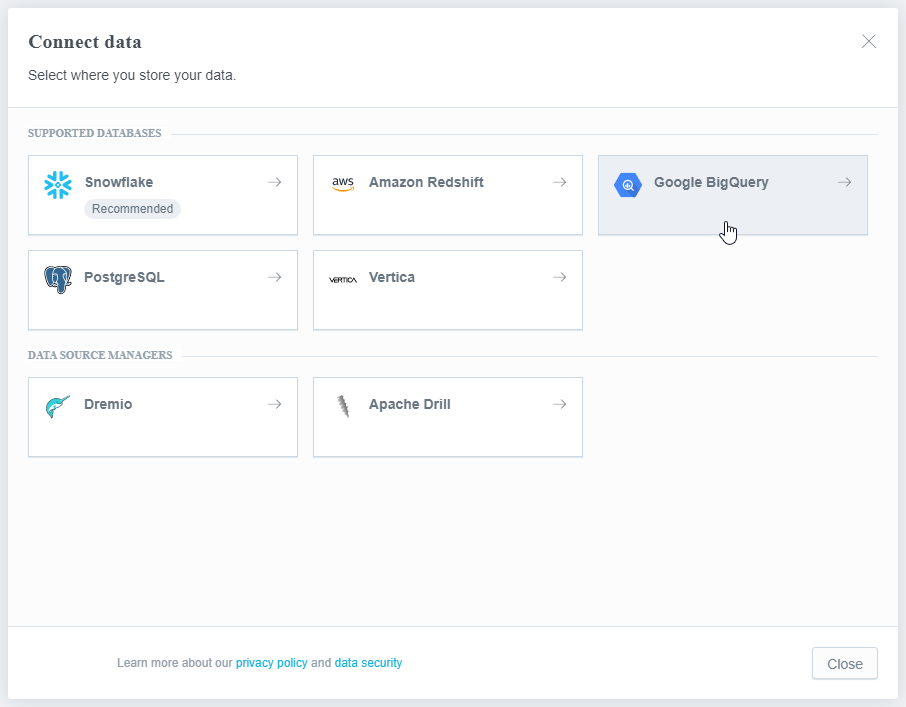Click the Apache Drill bit icon
Image resolution: width=906 pixels, height=707 pixels.
coord(343,406)
